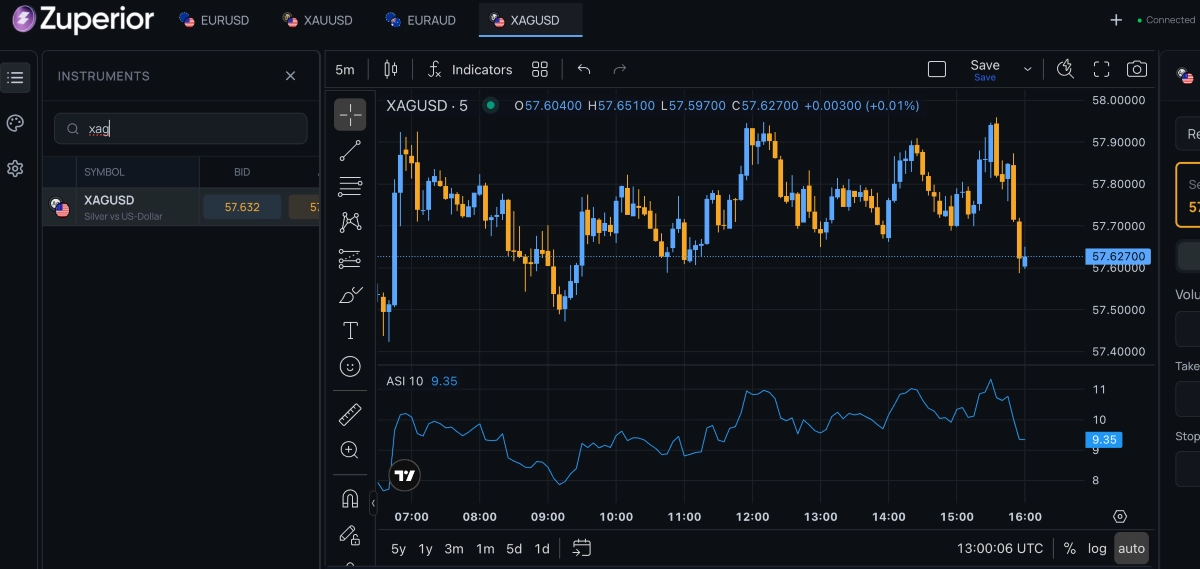Set chart range to 5y

(398, 548)
